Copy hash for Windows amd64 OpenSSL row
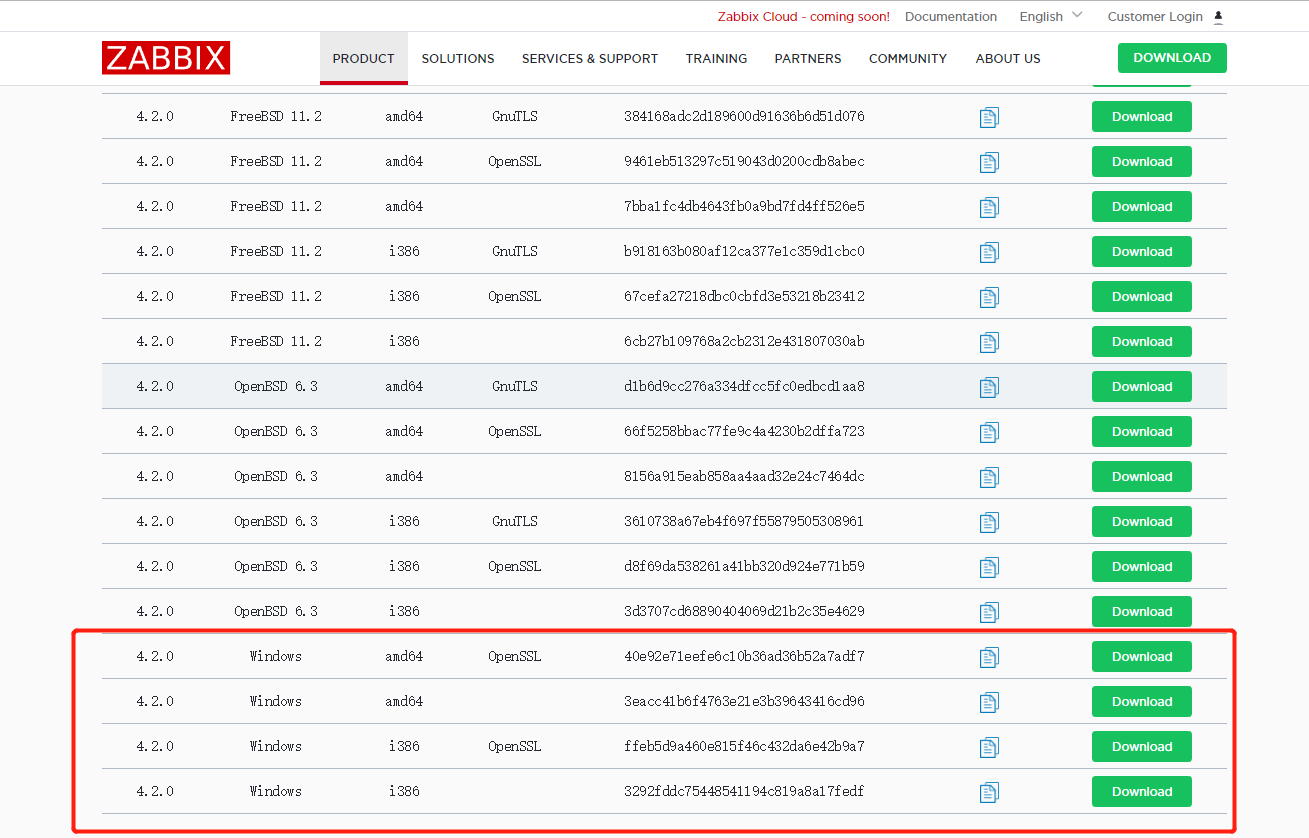Screen dimensions: 1309x838 pos(989,657)
